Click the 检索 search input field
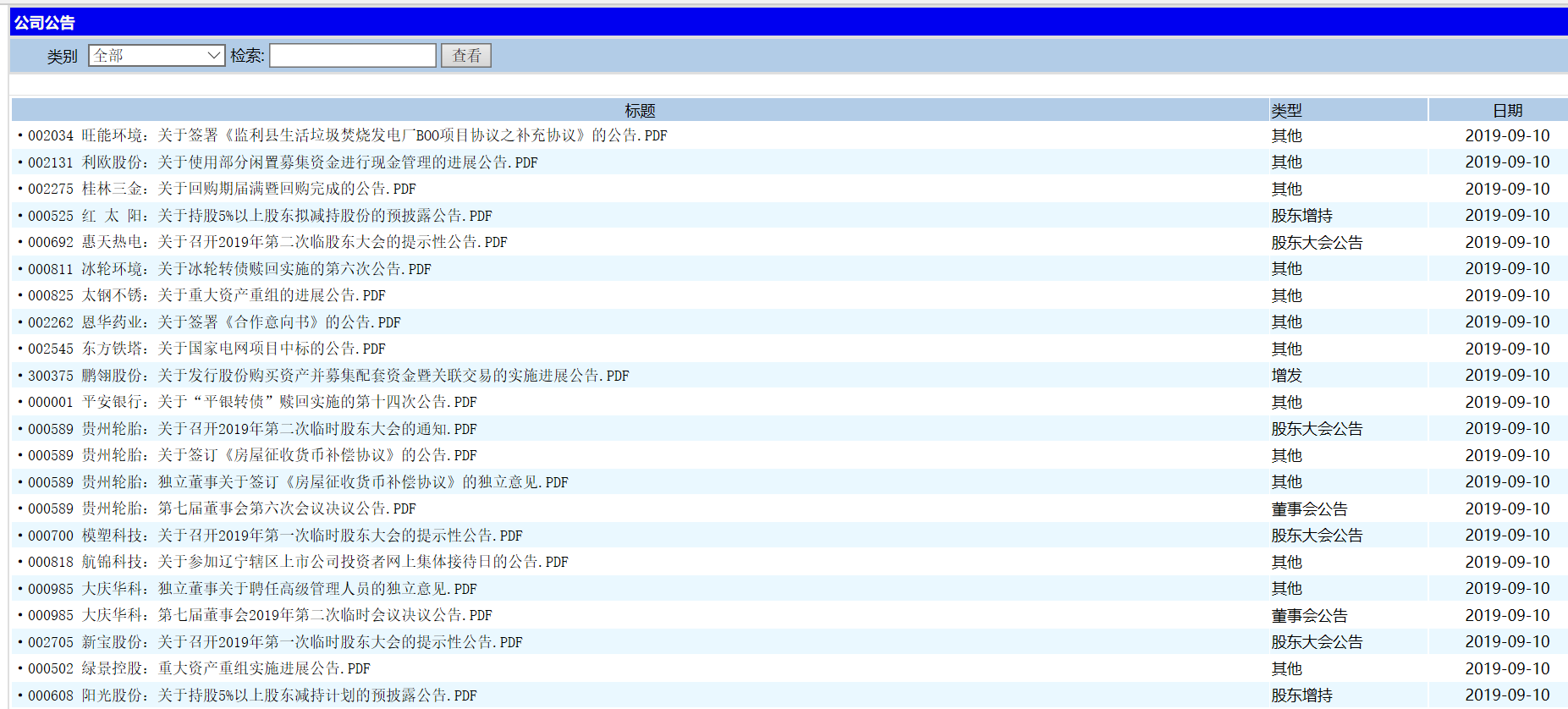Image resolution: width=1568 pixels, height=709 pixels. [353, 56]
